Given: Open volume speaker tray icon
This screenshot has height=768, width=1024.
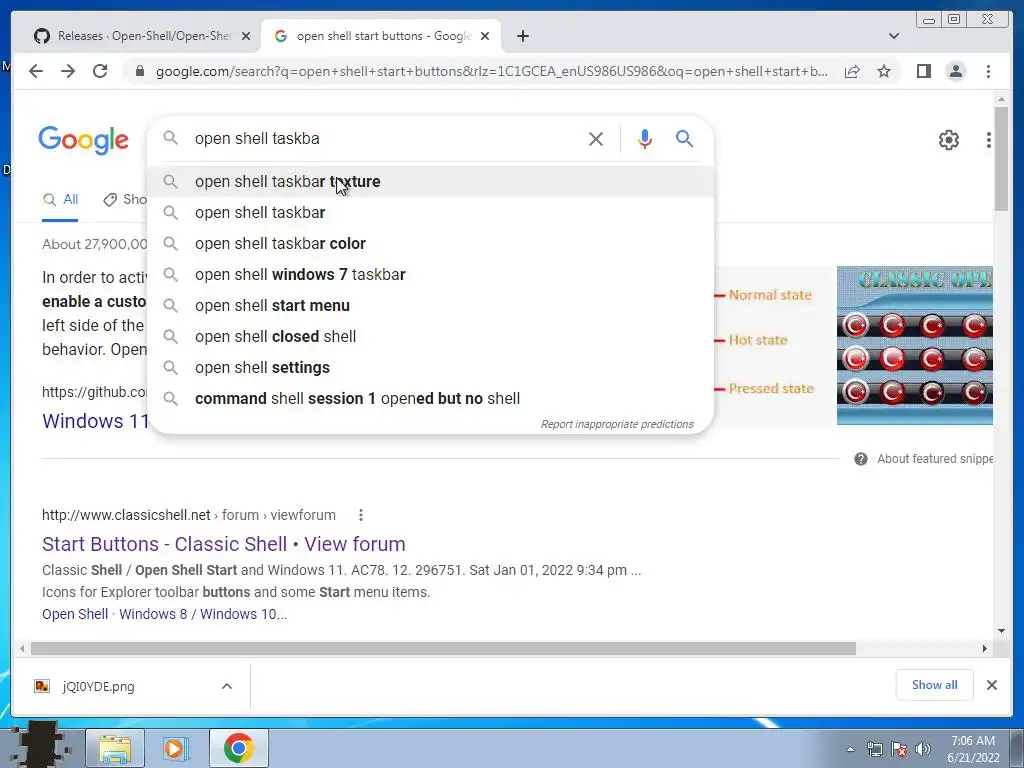Looking at the screenshot, I should pyautogui.click(x=922, y=749).
